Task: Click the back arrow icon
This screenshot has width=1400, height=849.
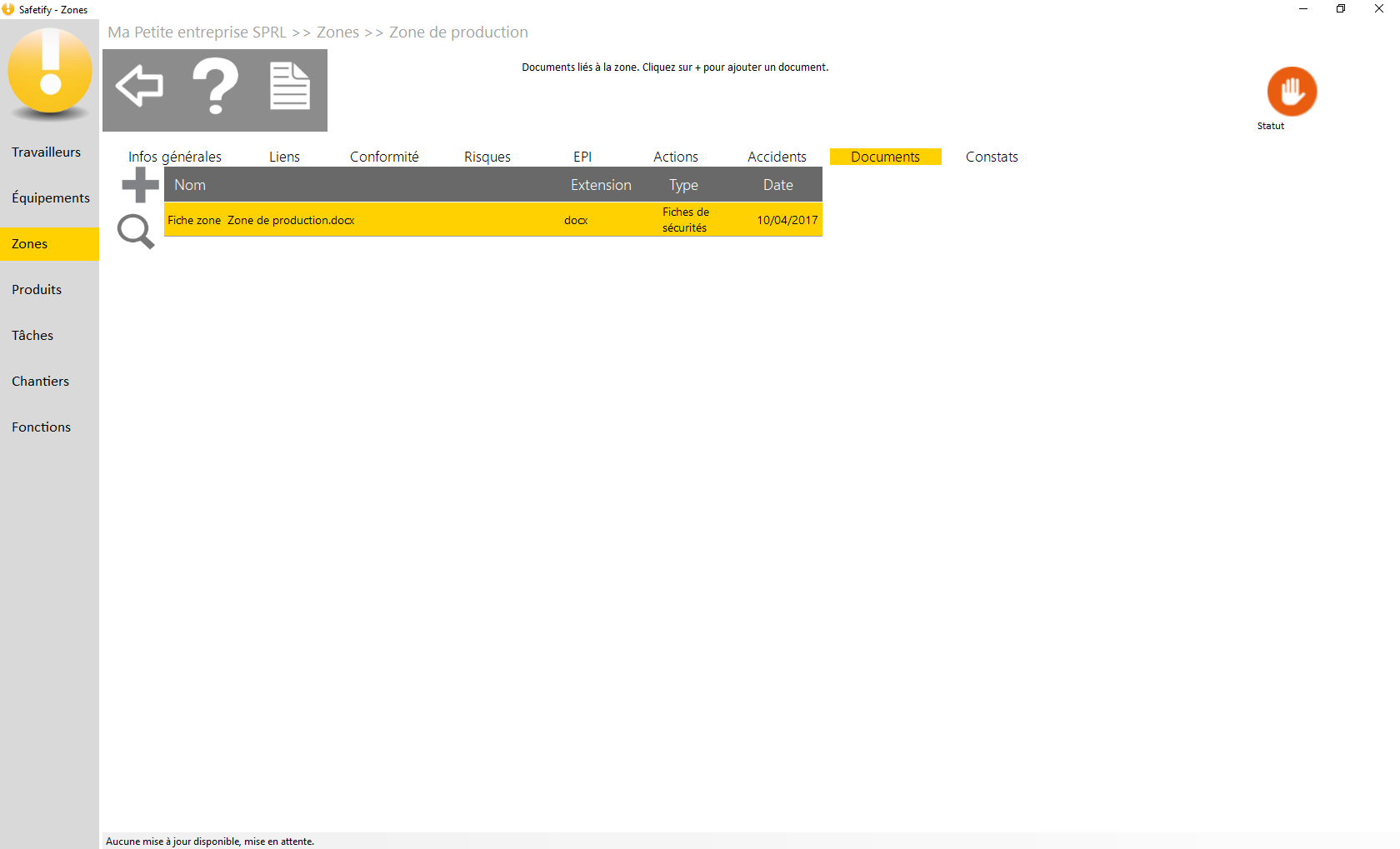Action: [139, 86]
